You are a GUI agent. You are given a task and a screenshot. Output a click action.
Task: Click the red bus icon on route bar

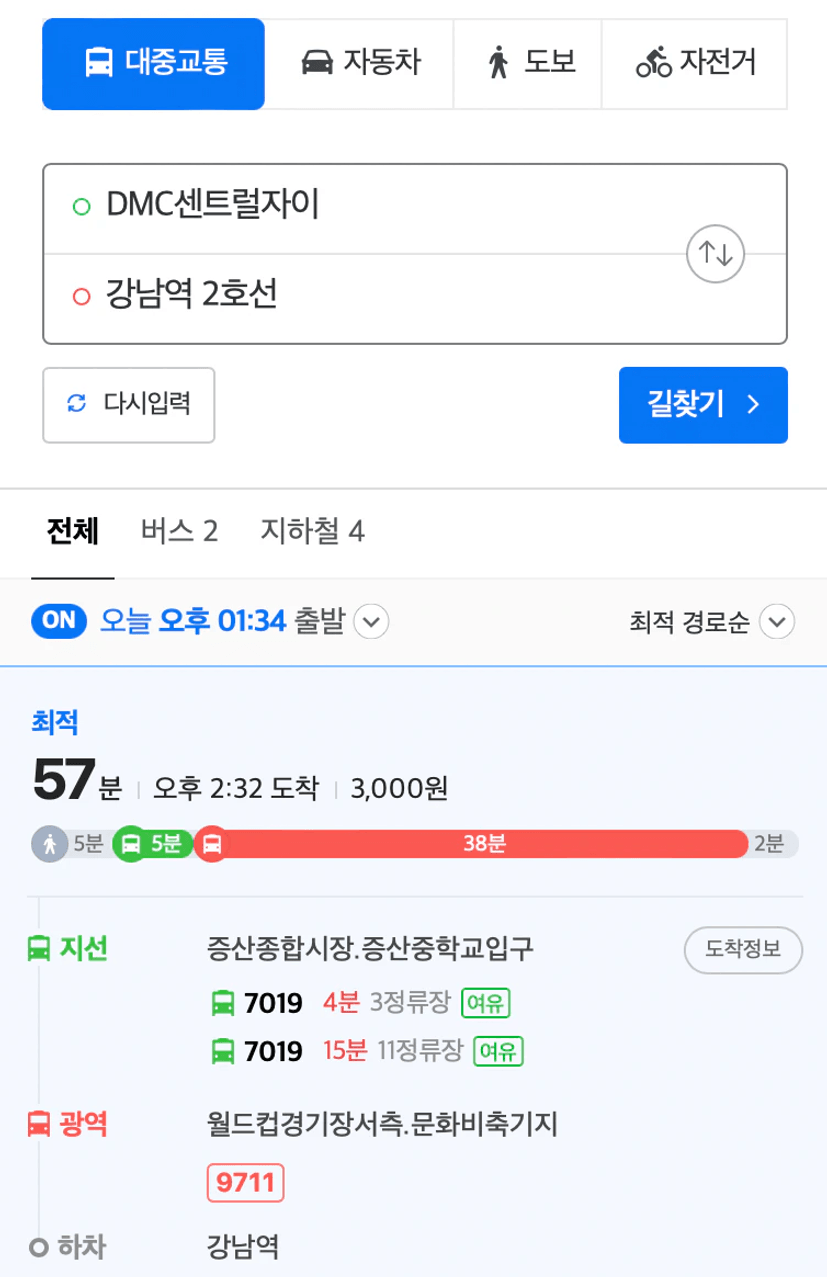[211, 844]
